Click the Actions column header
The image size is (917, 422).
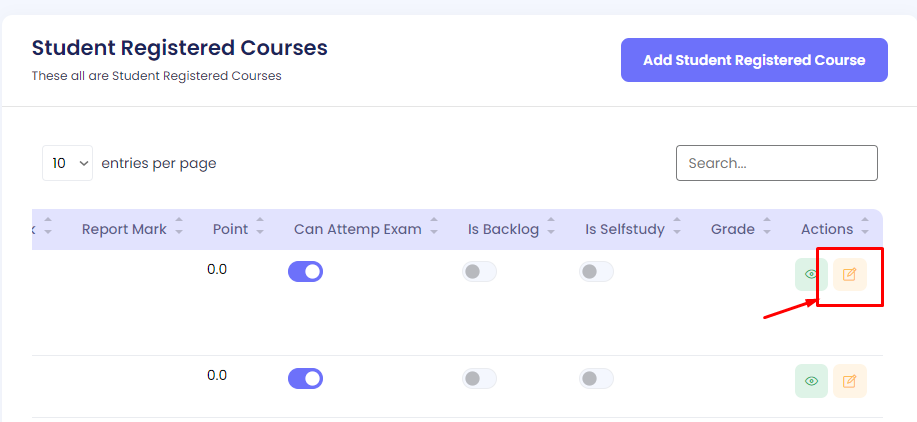coord(827,229)
